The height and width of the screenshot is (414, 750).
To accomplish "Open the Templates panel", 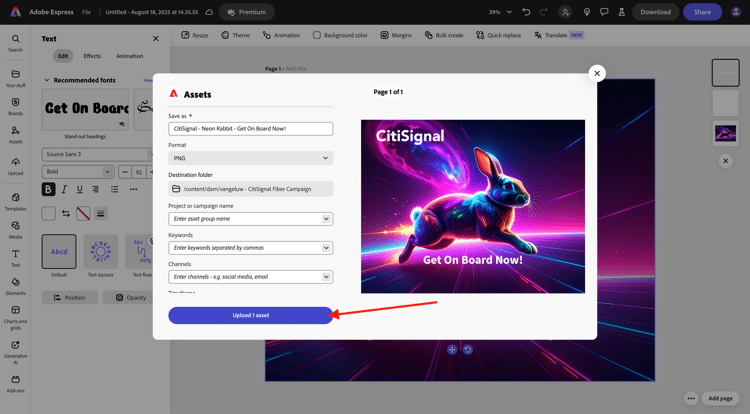I will click(15, 201).
